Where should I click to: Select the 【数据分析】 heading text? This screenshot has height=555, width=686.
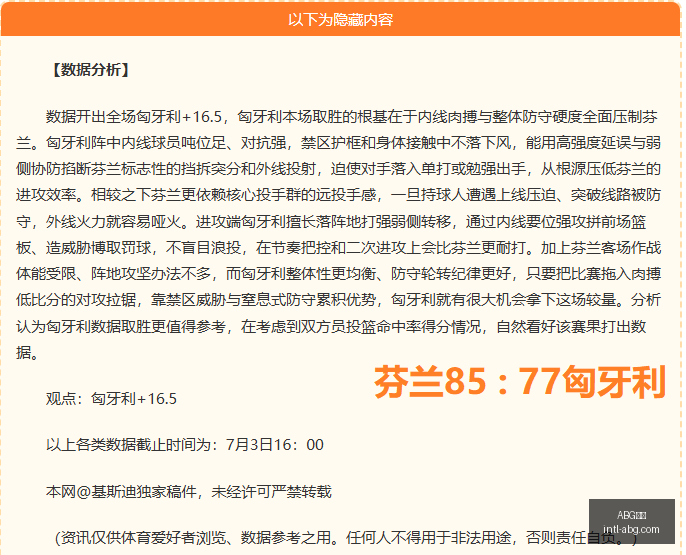[x=91, y=70]
